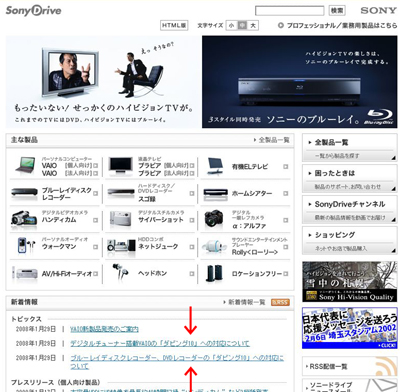This screenshot has height=392, width=400.
Task: Click the VAIO laptop product icon
Action: point(25,166)
